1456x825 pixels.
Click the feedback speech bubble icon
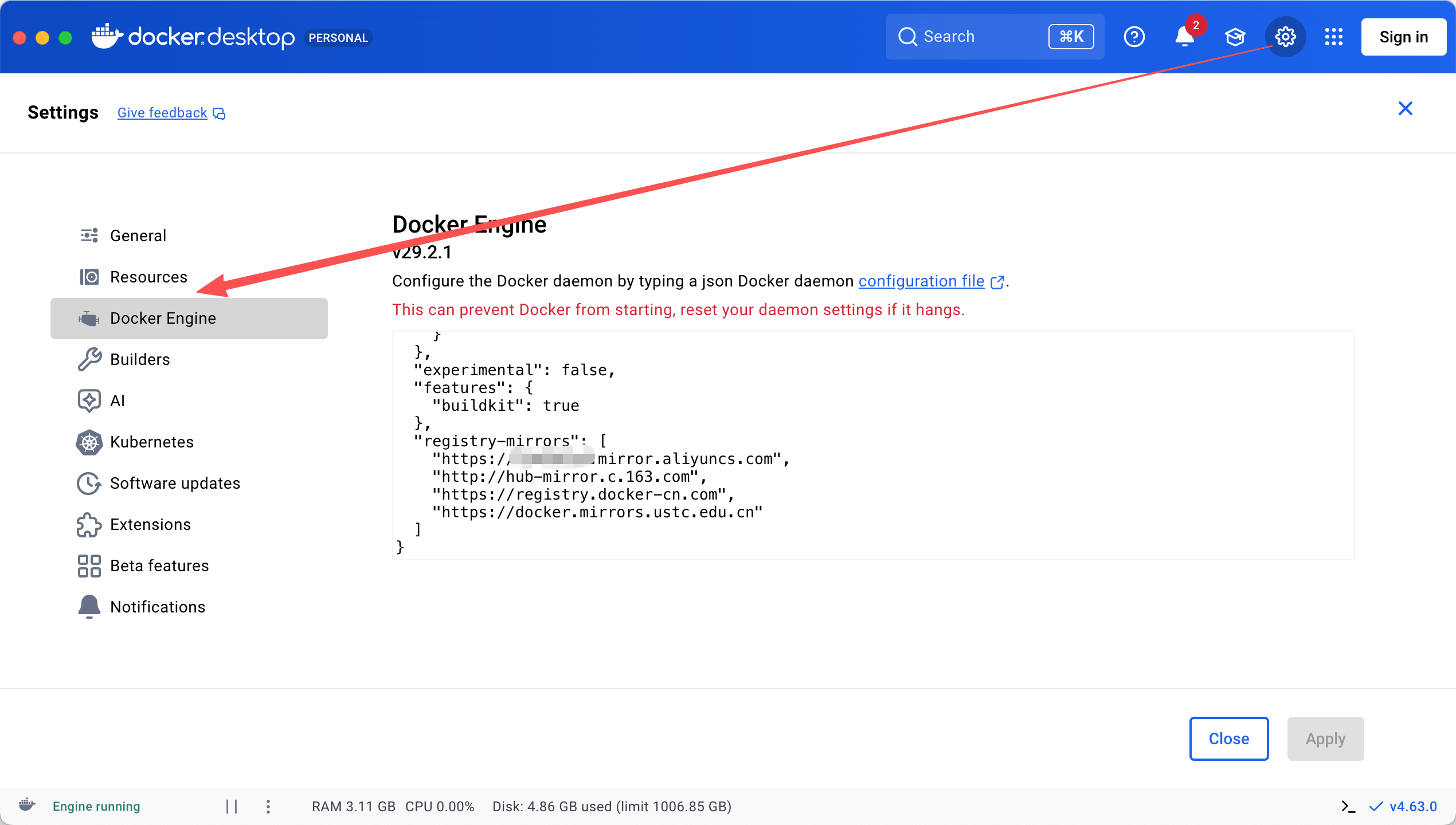(x=219, y=113)
